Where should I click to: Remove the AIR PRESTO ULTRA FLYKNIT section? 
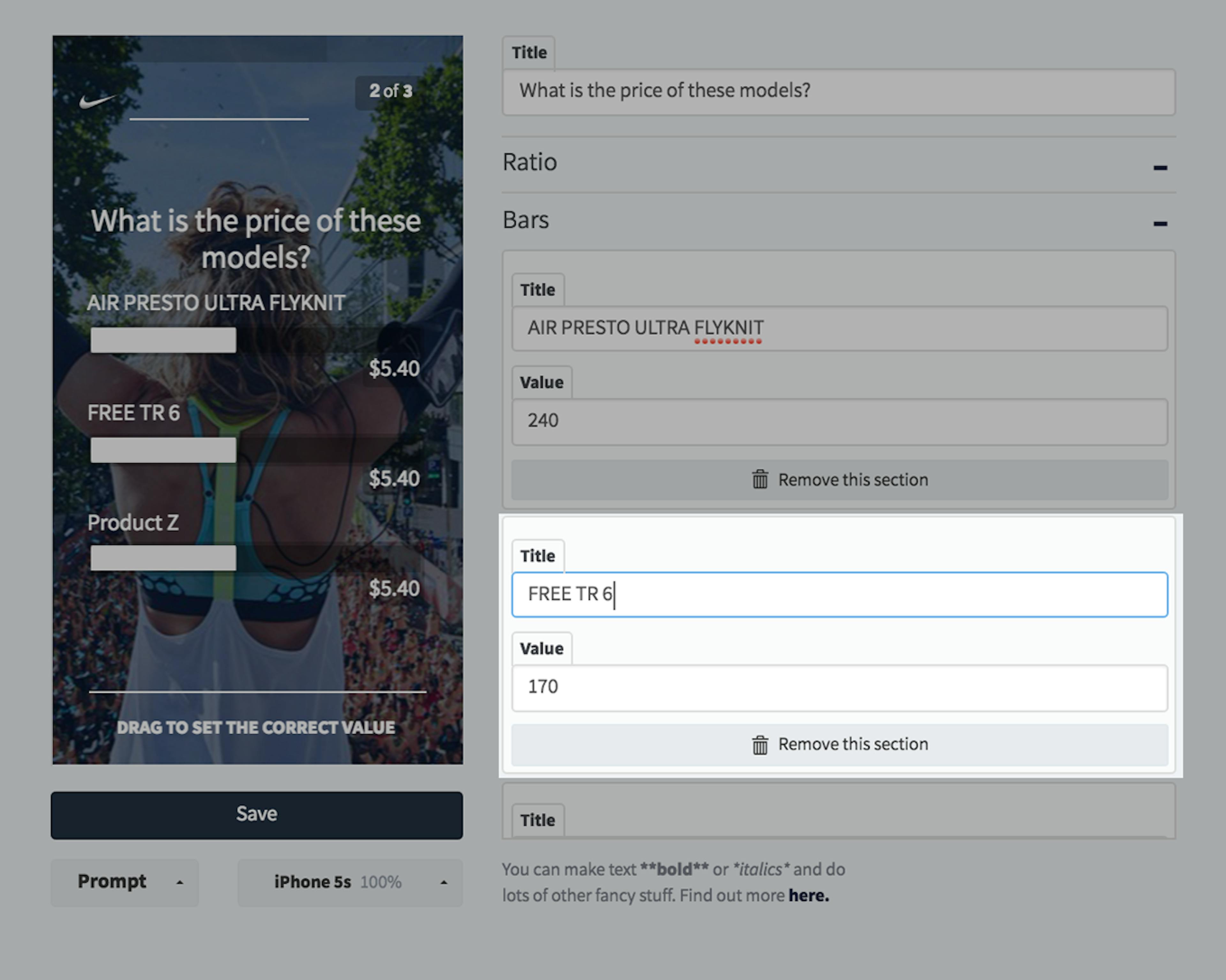click(x=839, y=480)
